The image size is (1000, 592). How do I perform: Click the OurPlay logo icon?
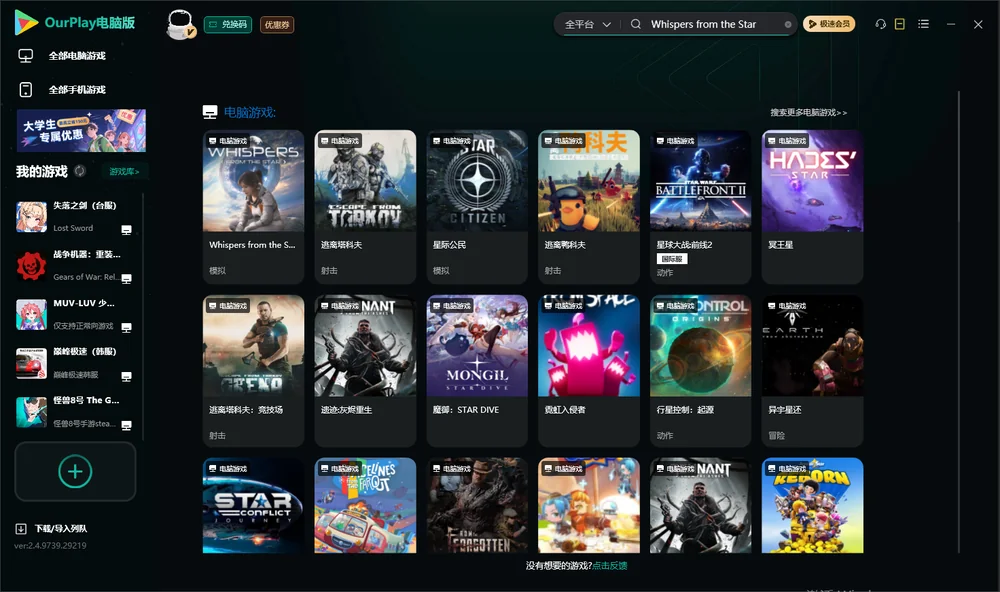click(x=26, y=22)
